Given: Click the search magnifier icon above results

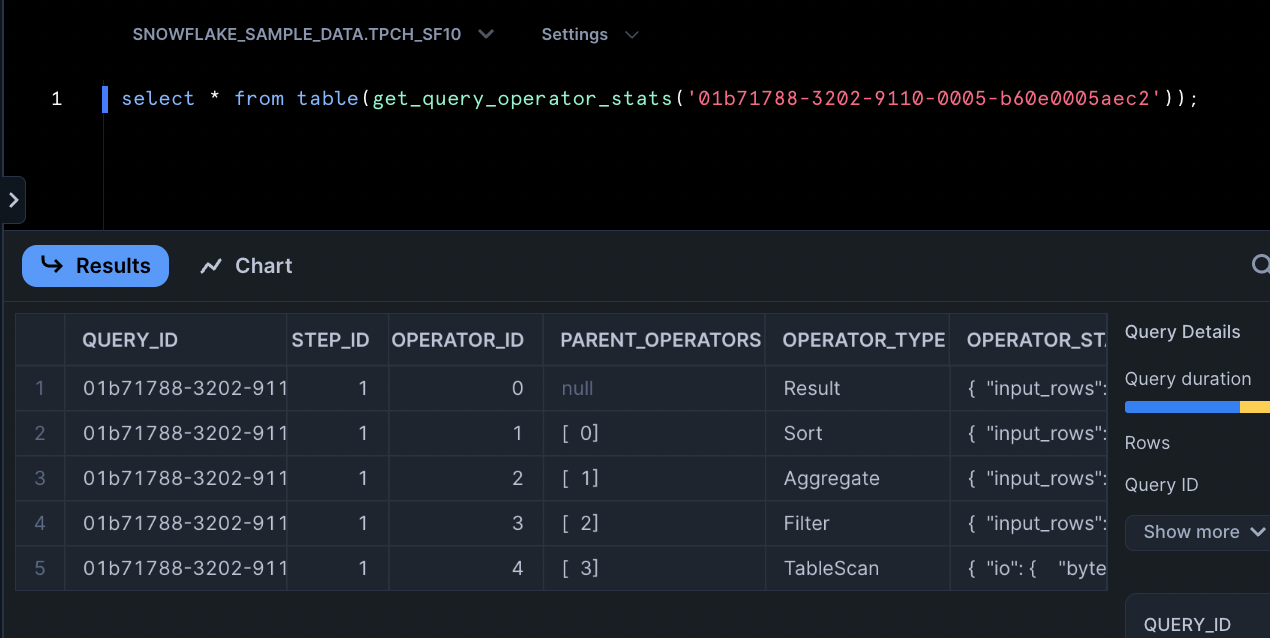Looking at the screenshot, I should click(x=1261, y=265).
